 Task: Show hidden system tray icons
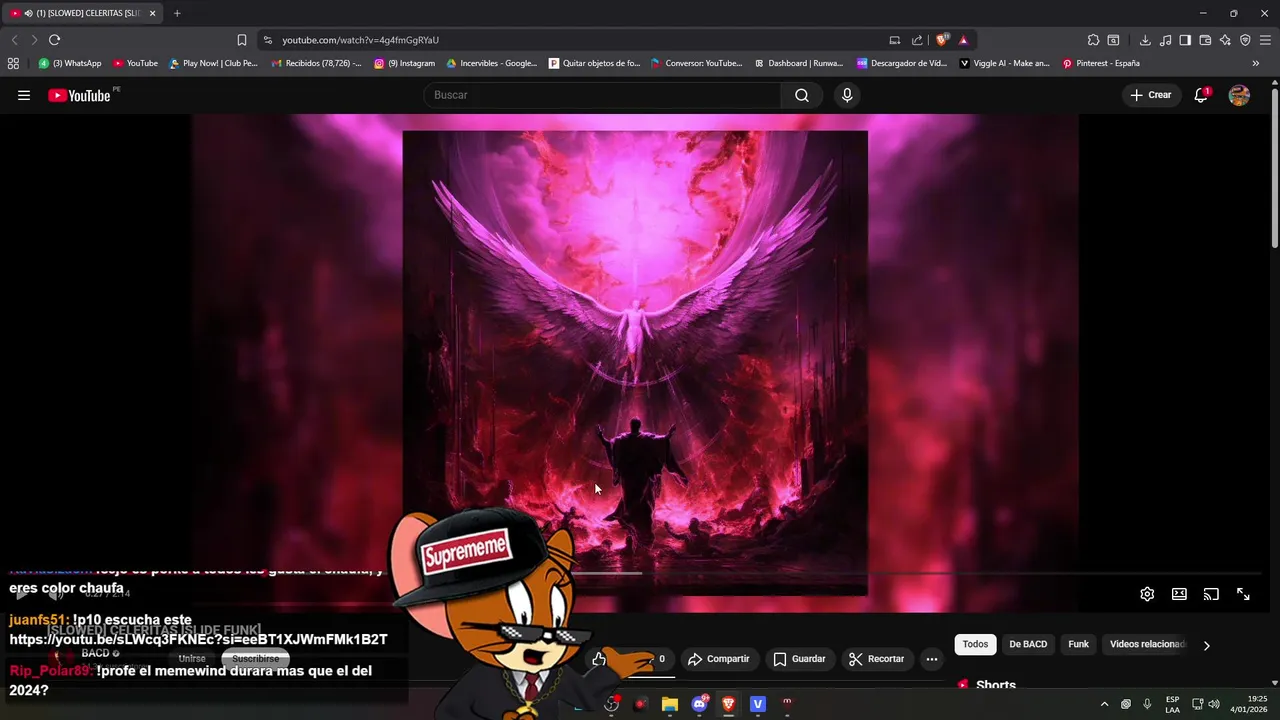(x=1104, y=704)
